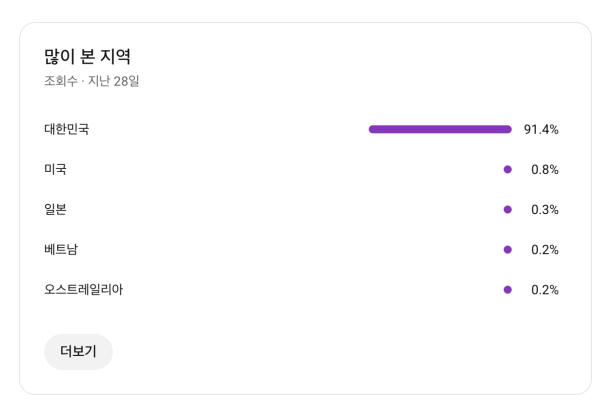Click the separator dot in the subtitle
Screen dimensions: 600x404
click(83, 81)
